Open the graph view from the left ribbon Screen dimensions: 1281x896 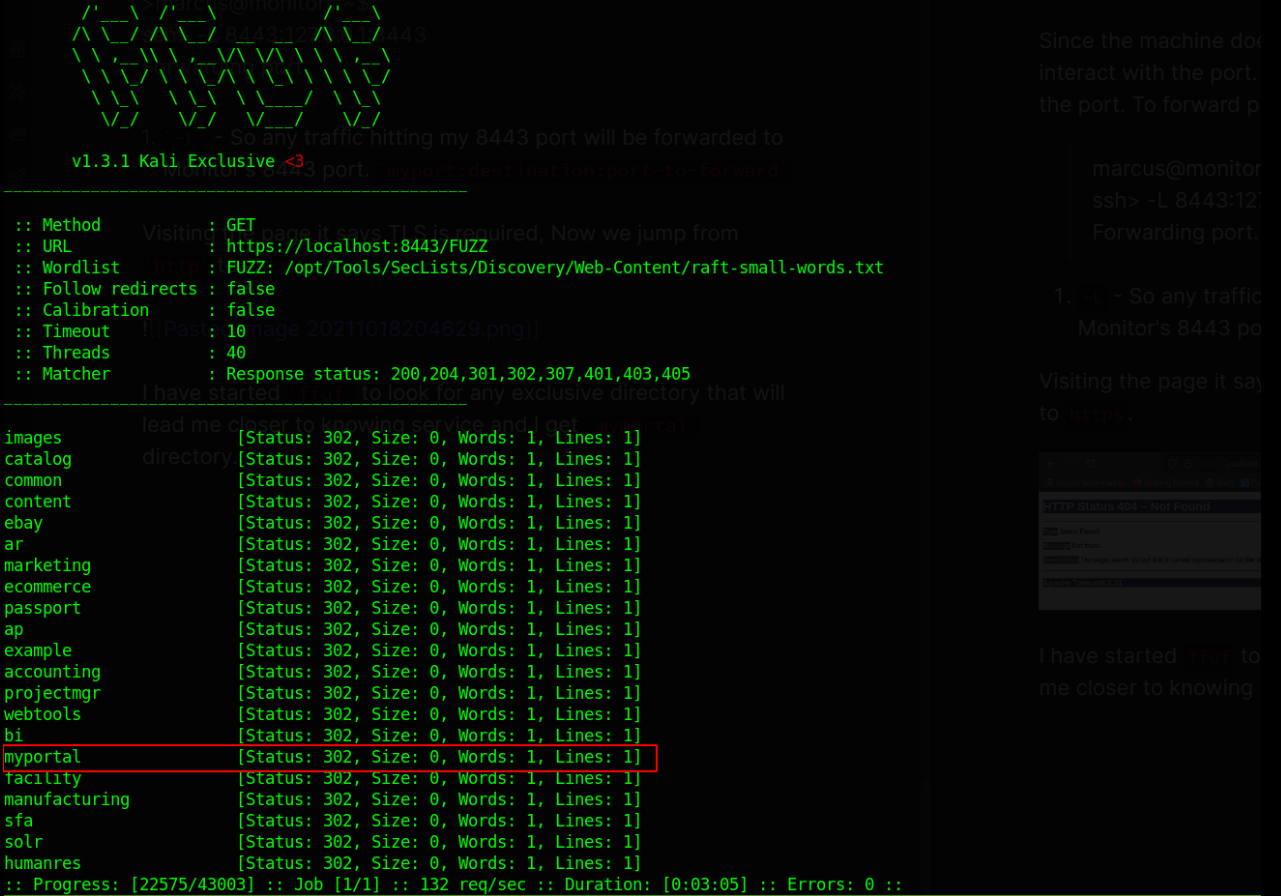16,90
